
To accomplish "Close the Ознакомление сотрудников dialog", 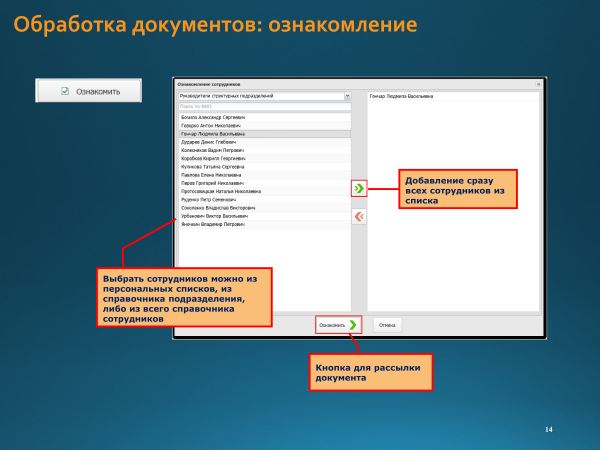I will point(538,86).
